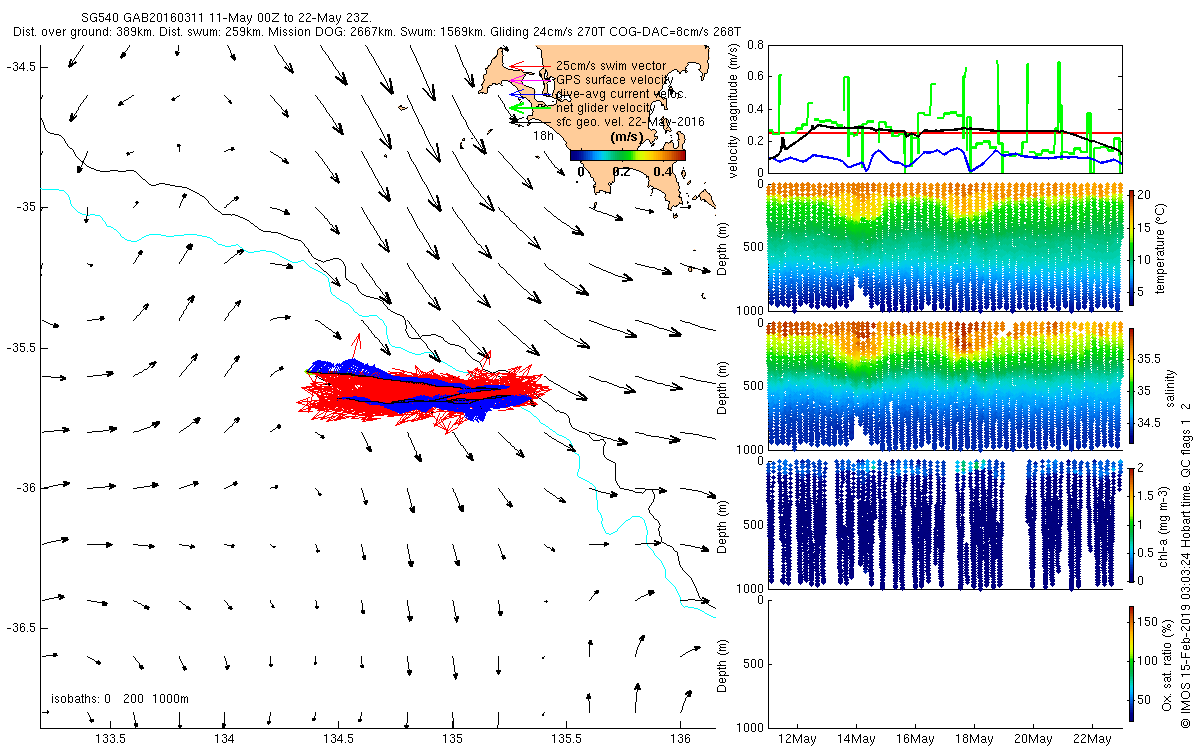
Task: Click the longitude tick '135.5'
Action: [566, 739]
